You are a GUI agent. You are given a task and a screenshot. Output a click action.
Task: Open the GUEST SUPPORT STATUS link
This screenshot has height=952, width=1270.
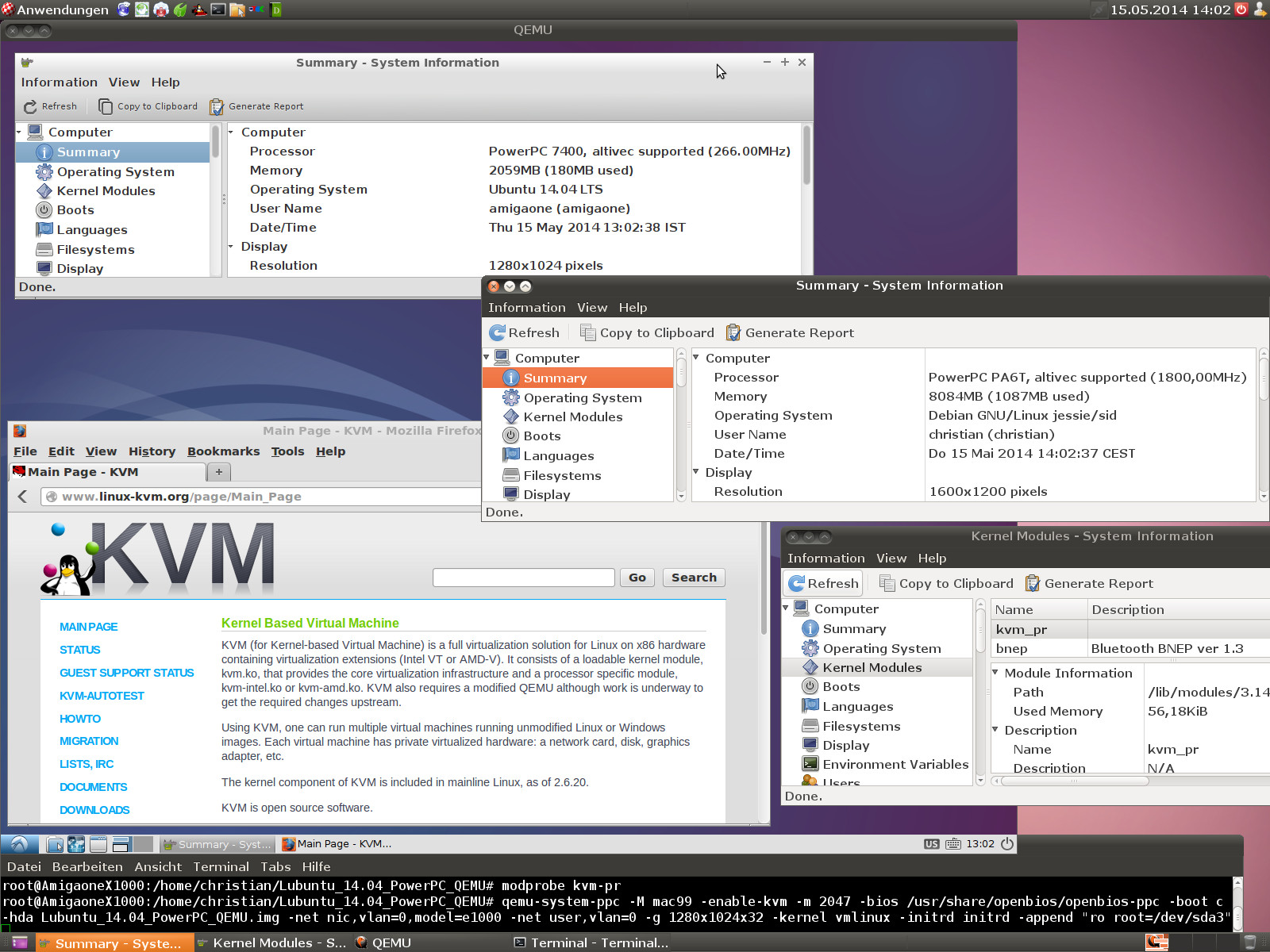tap(127, 673)
